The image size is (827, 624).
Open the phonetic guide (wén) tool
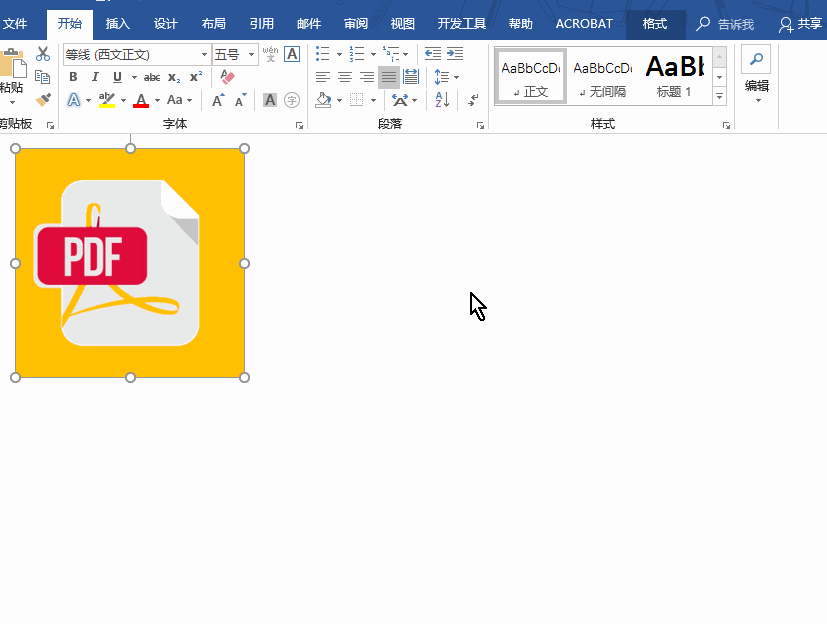tap(270, 54)
